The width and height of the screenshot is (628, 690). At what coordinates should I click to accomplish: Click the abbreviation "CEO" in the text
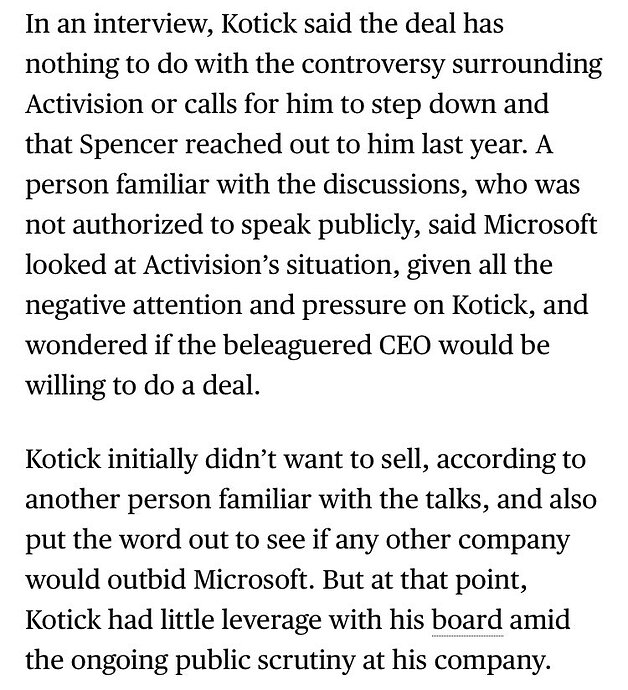coord(406,345)
